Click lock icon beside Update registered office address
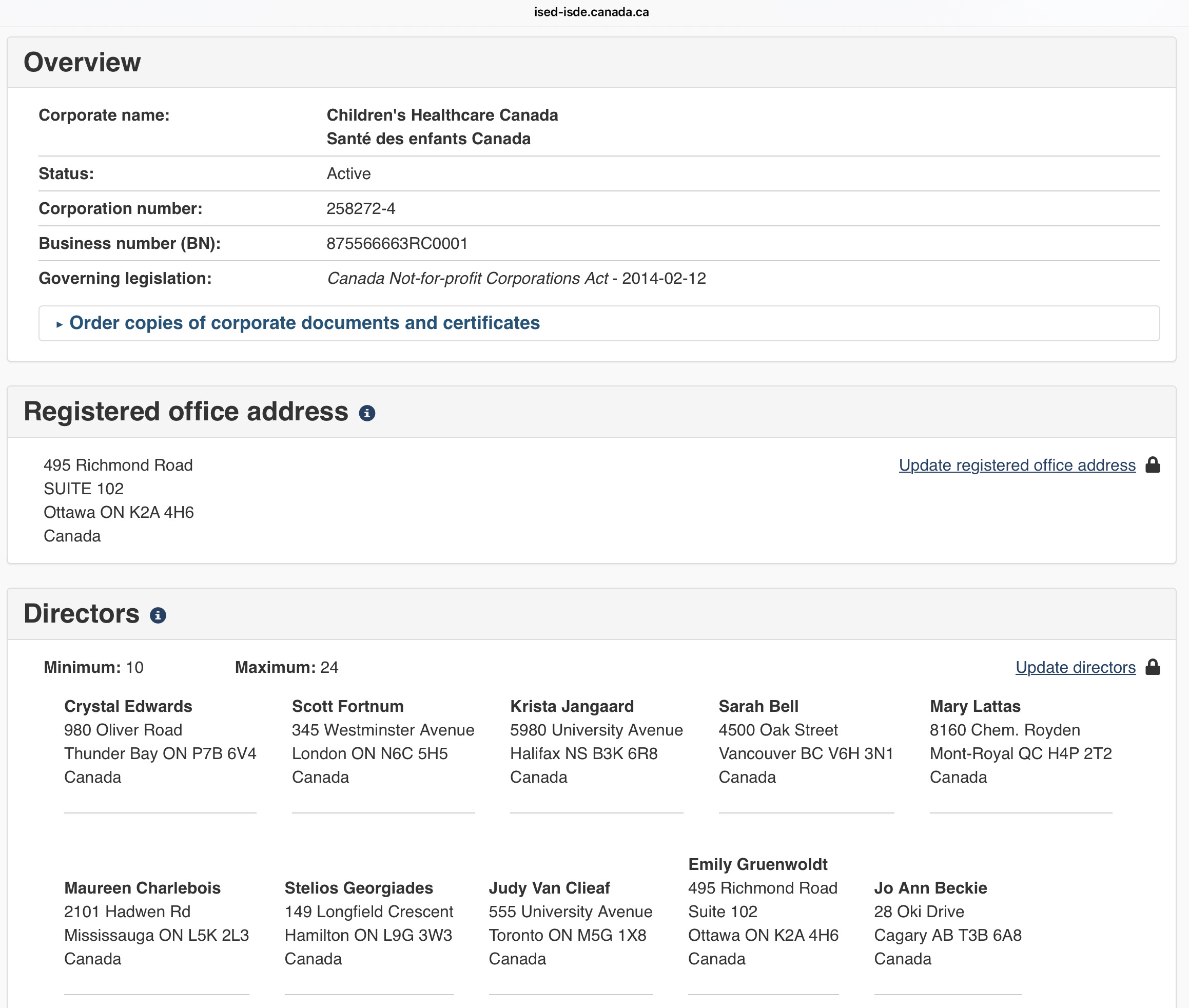Viewport: 1189px width, 1008px height. pyautogui.click(x=1153, y=464)
